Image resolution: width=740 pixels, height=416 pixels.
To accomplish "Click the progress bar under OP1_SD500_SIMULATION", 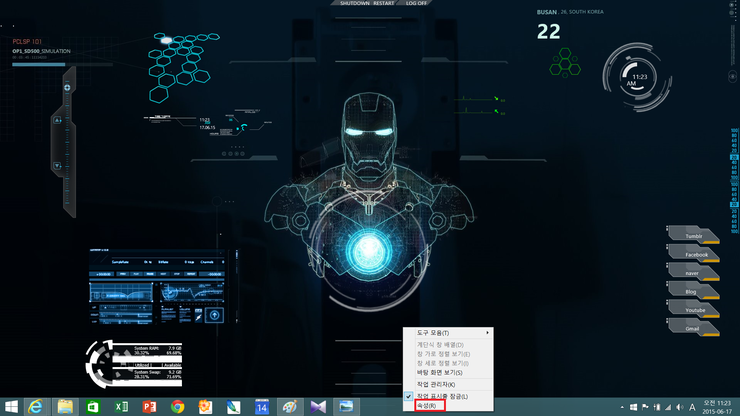I will pos(62,64).
